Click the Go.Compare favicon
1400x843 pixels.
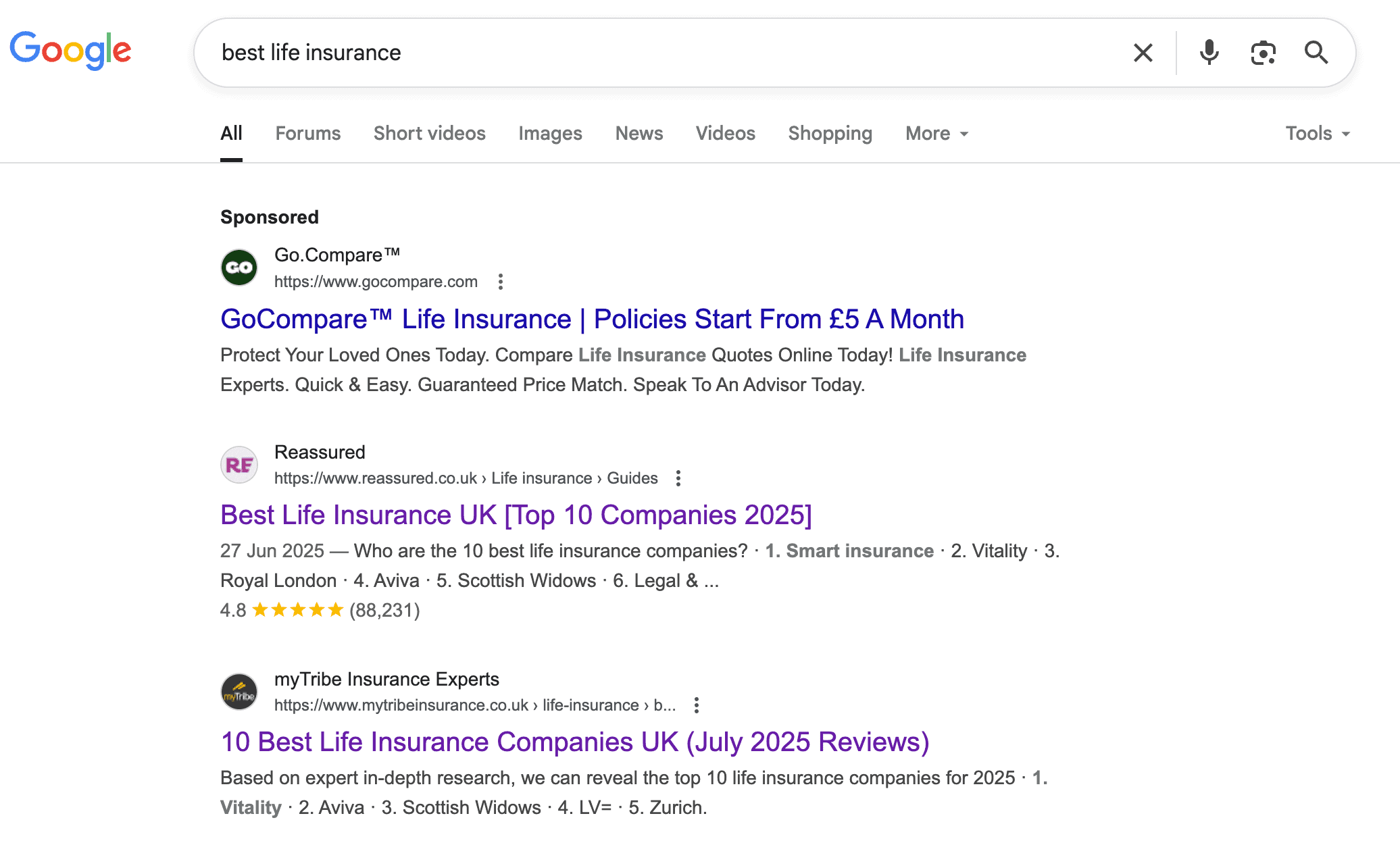pyautogui.click(x=239, y=267)
